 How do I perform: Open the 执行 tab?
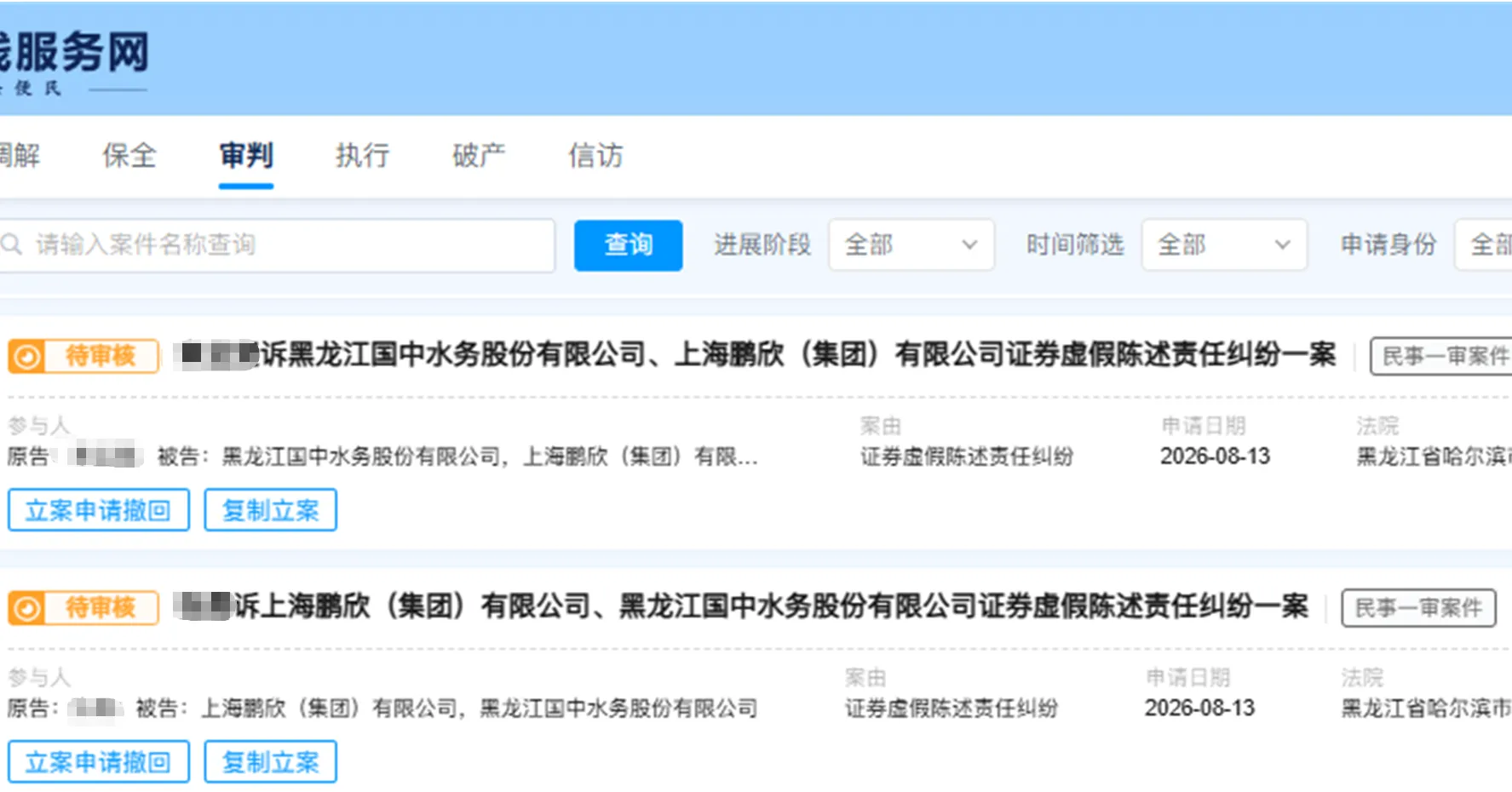363,156
